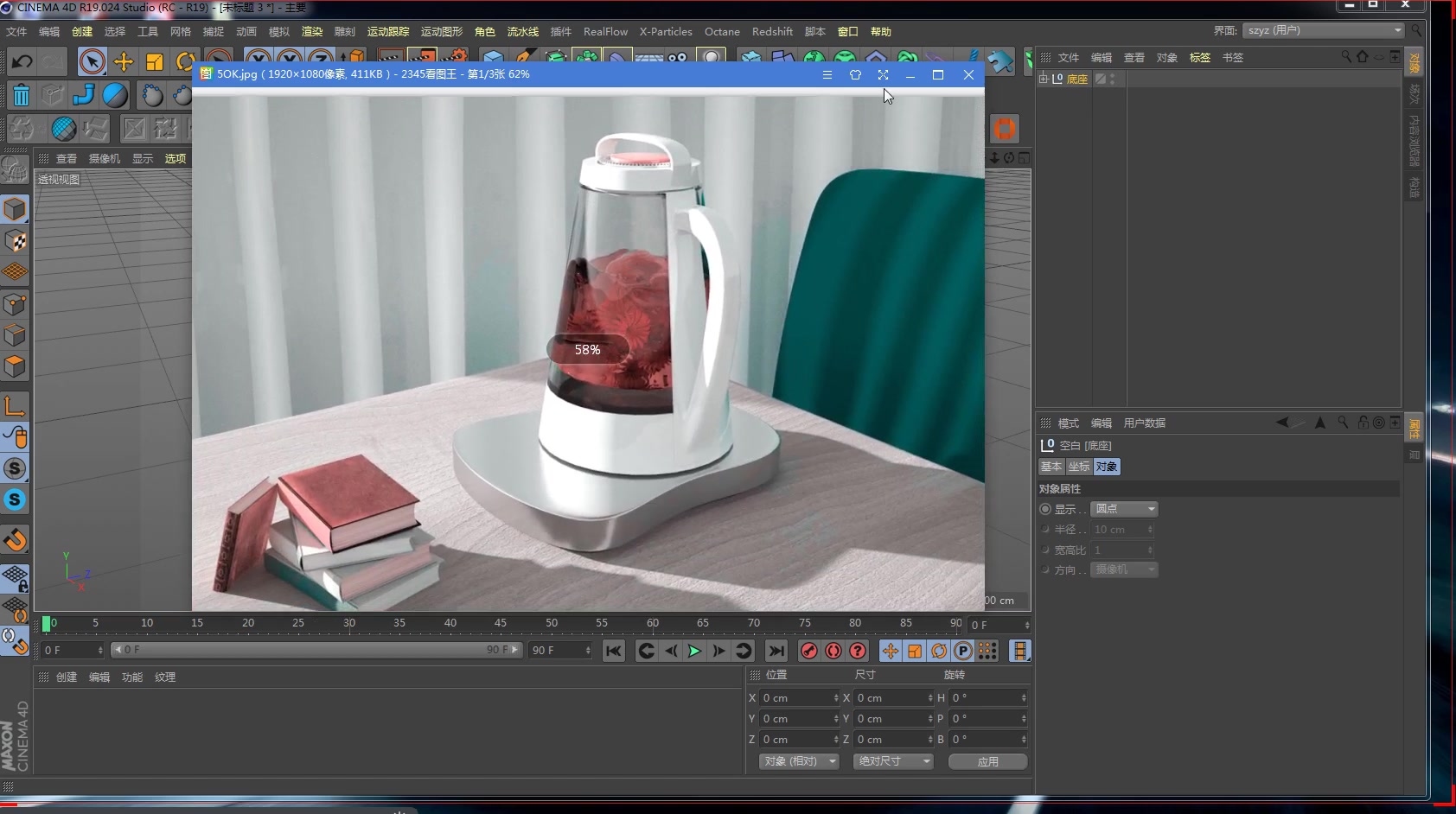
Task: Open the 对象 (相对) dropdown at bottom
Action: pyautogui.click(x=798, y=761)
